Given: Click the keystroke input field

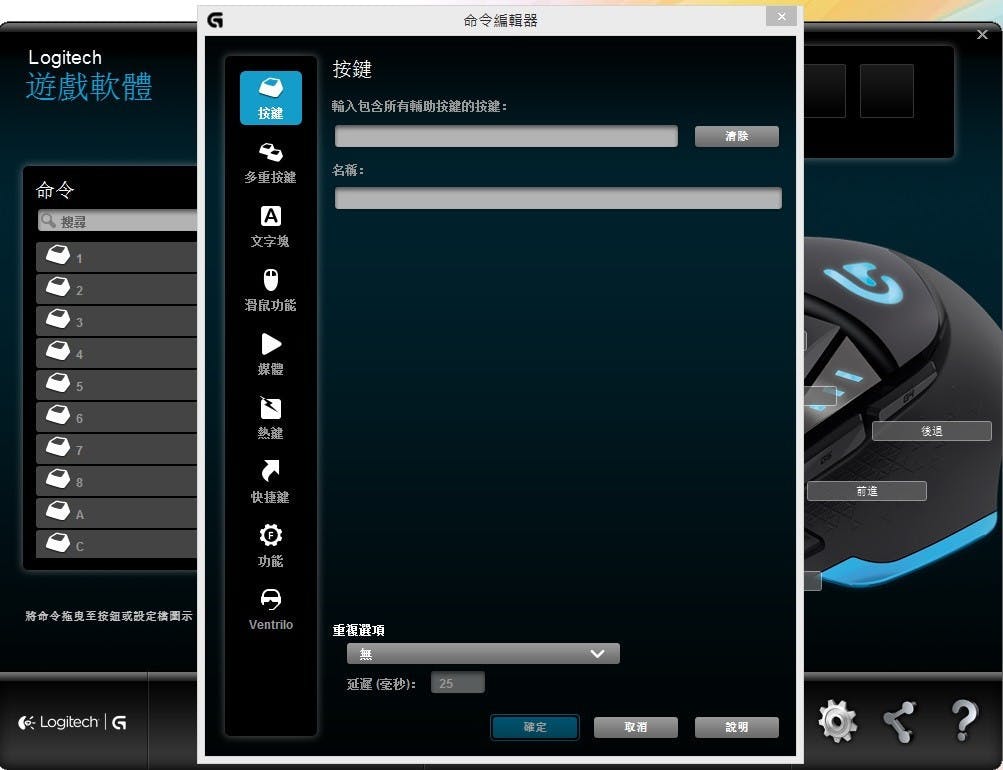Looking at the screenshot, I should coord(506,136).
